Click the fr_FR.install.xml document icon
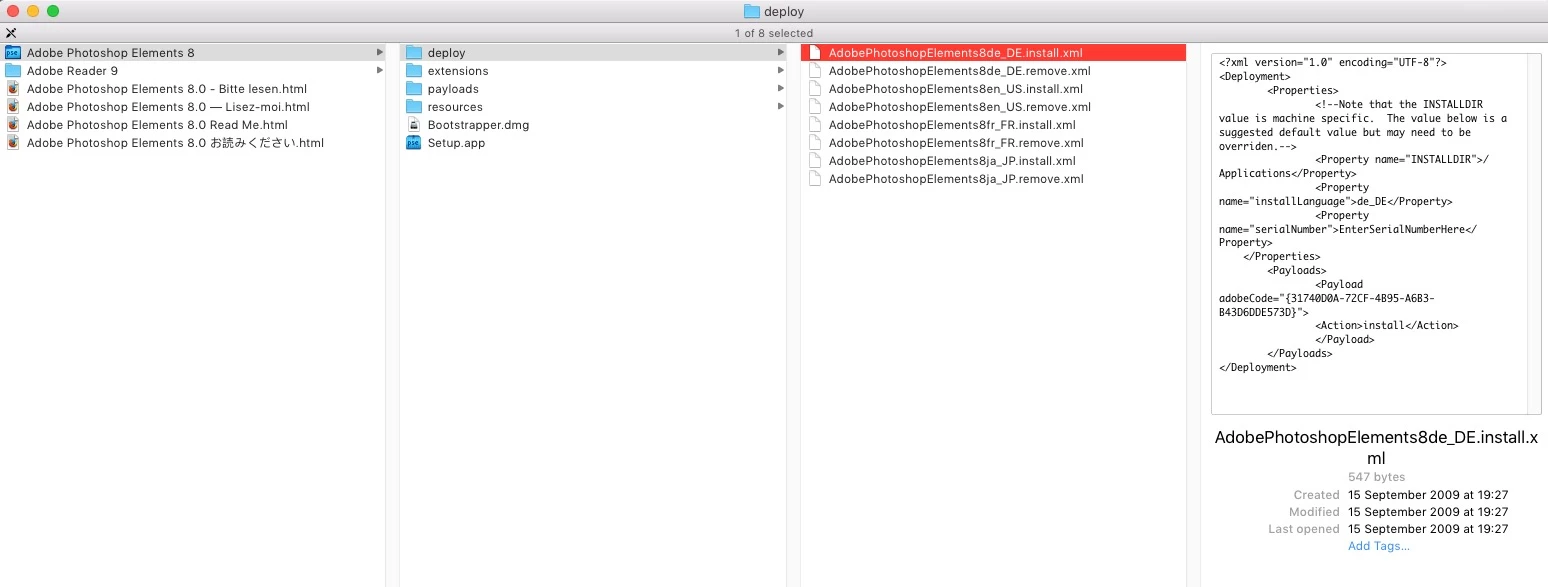 click(815, 125)
